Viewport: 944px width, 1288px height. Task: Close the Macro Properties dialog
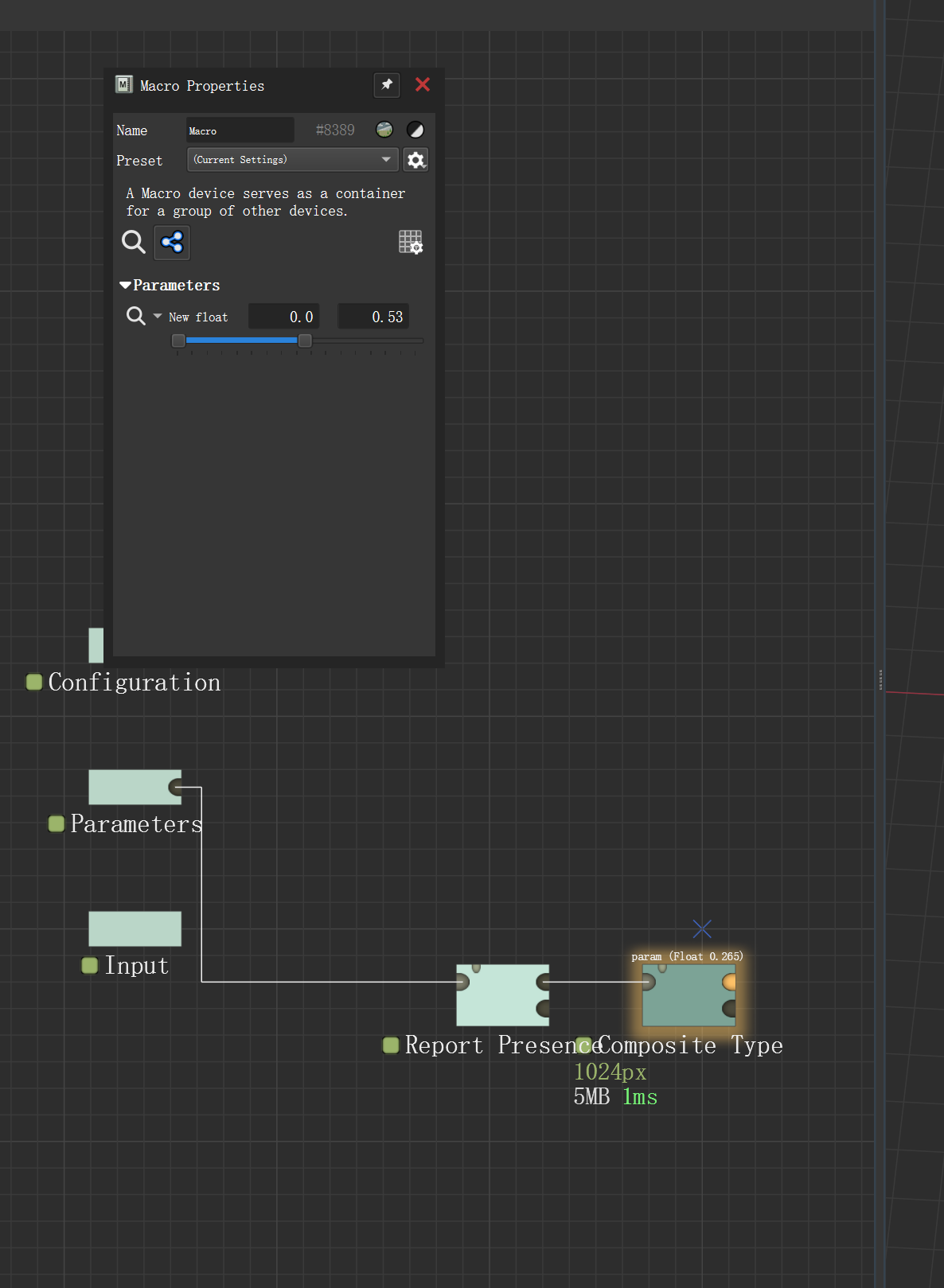423,85
